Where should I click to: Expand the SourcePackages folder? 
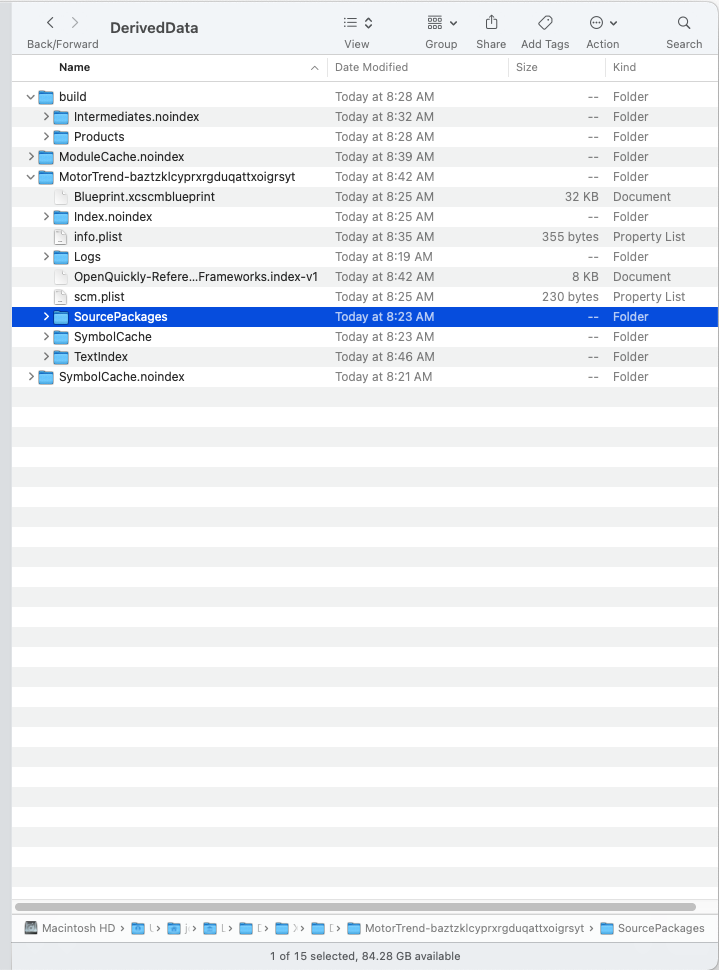click(x=46, y=317)
